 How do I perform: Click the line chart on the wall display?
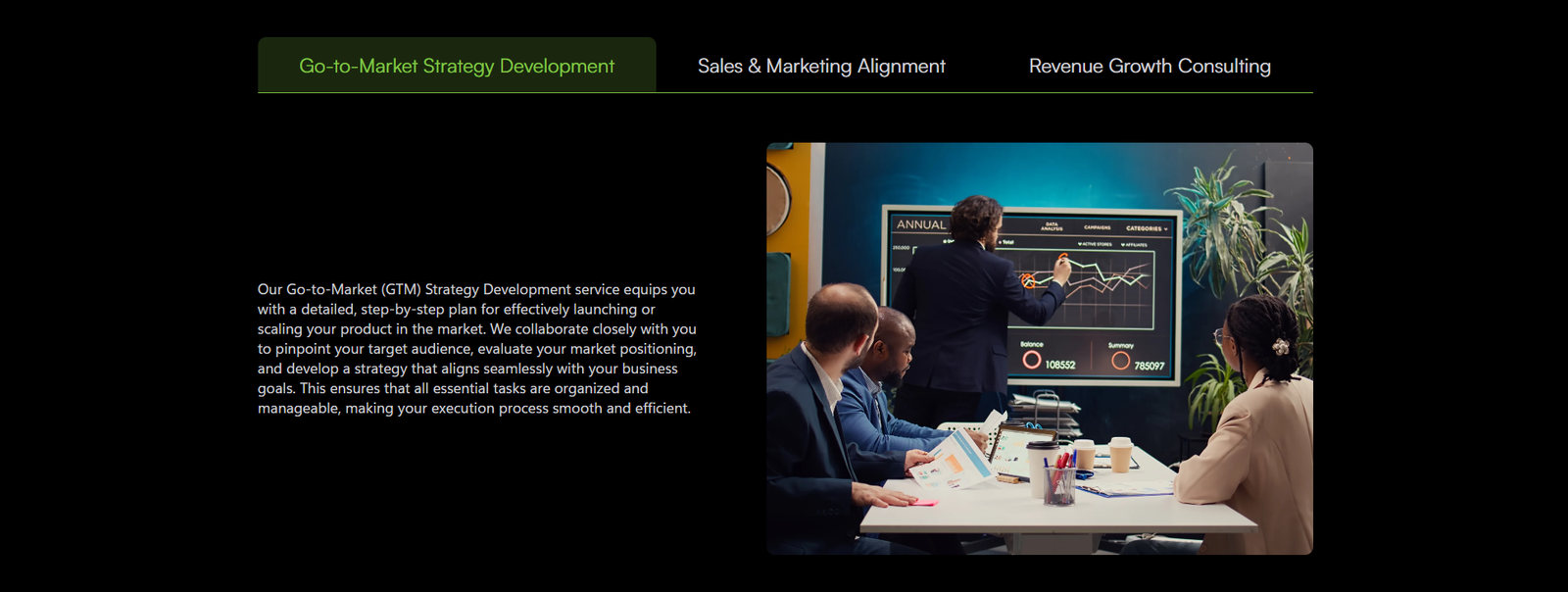[x=1083, y=286]
